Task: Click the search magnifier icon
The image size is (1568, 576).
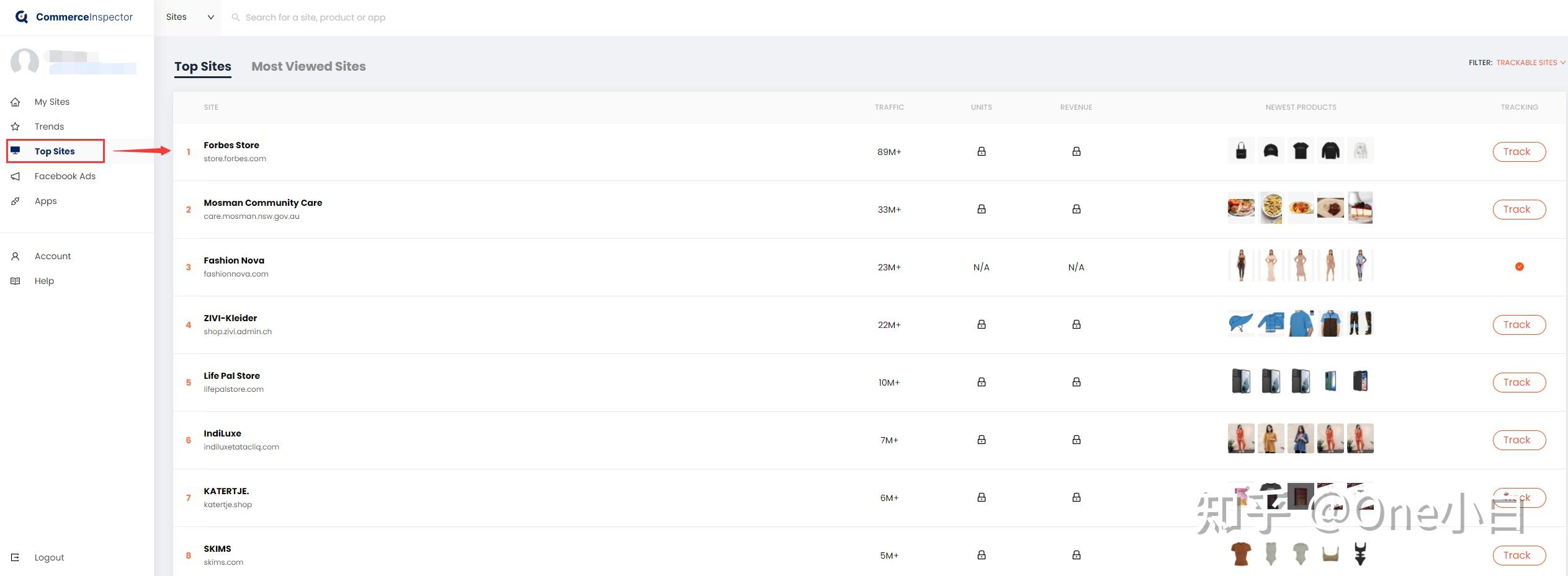Action: coord(236,17)
